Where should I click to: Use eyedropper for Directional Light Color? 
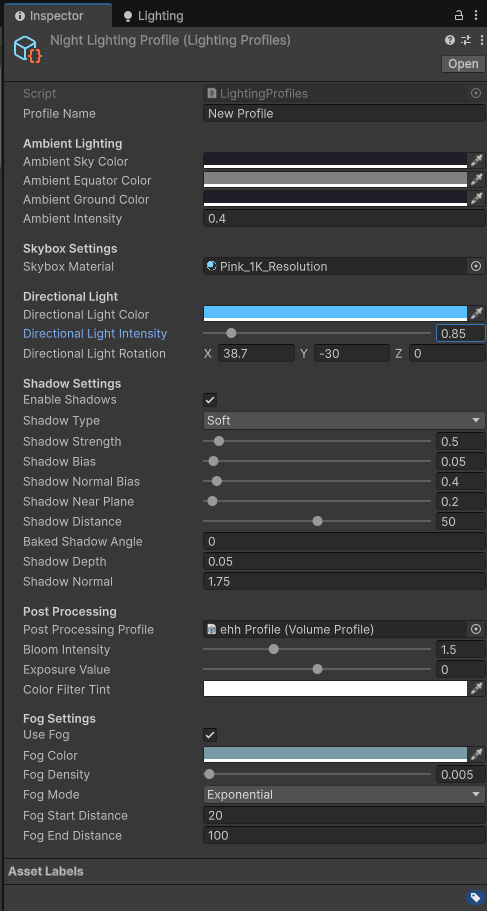coord(477,314)
